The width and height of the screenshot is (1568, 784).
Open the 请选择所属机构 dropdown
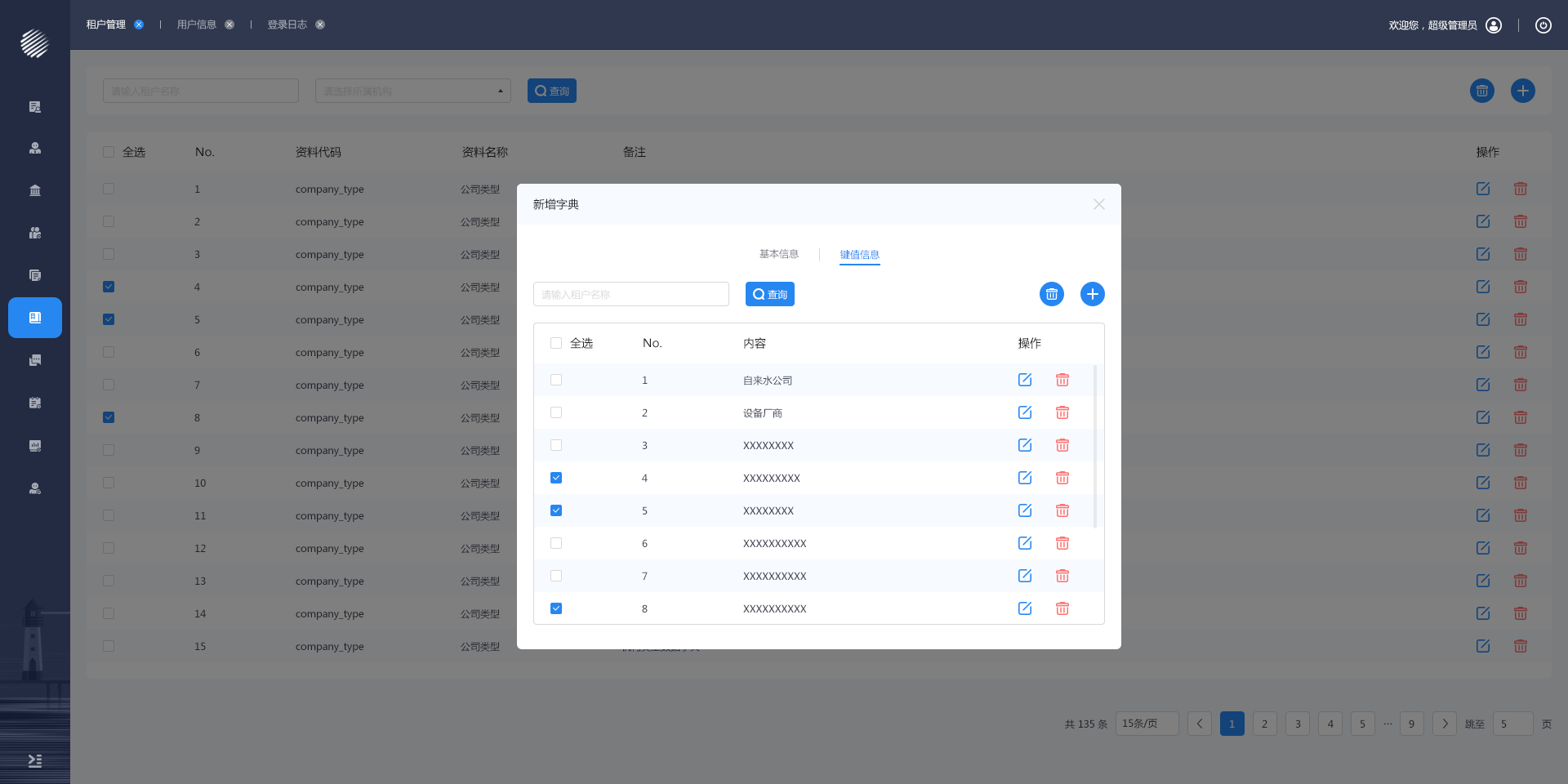[412, 91]
